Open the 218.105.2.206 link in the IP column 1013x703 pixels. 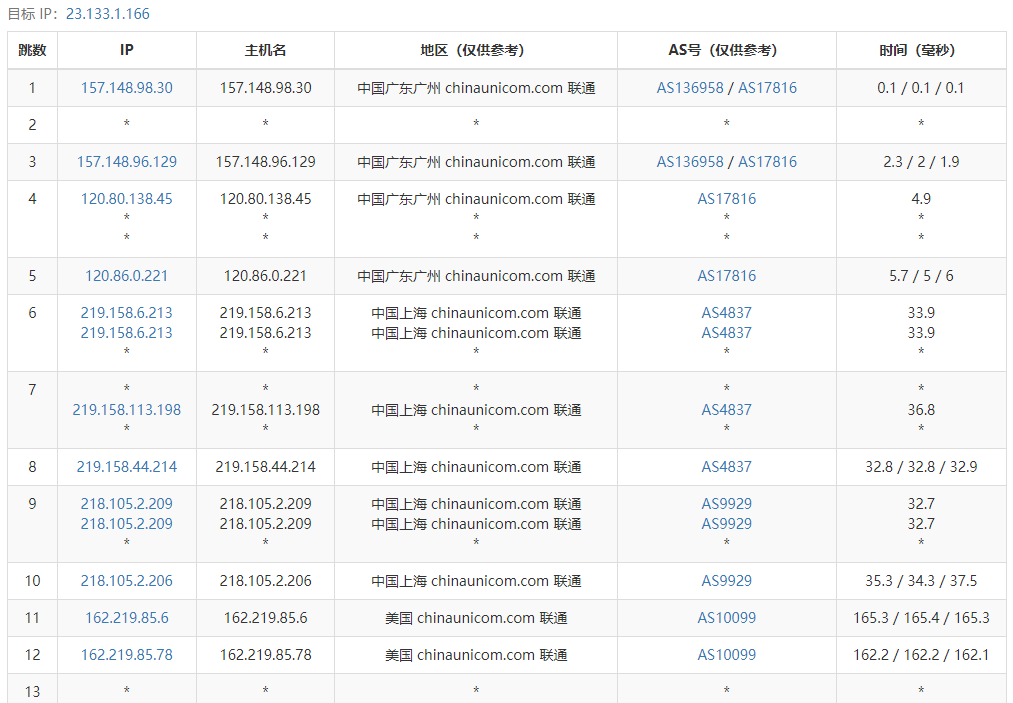pos(127,581)
